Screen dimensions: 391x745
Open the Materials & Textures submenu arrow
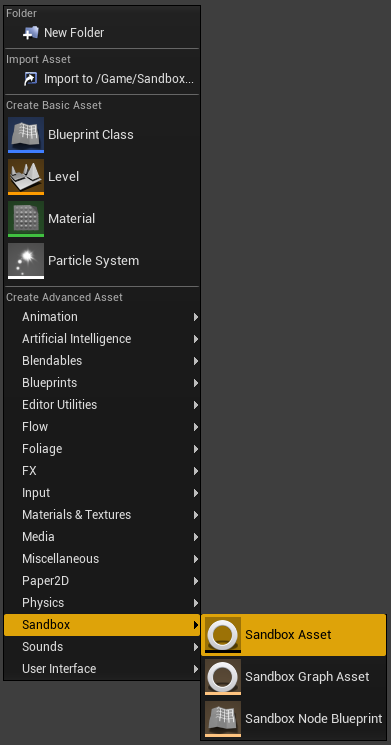coord(196,515)
